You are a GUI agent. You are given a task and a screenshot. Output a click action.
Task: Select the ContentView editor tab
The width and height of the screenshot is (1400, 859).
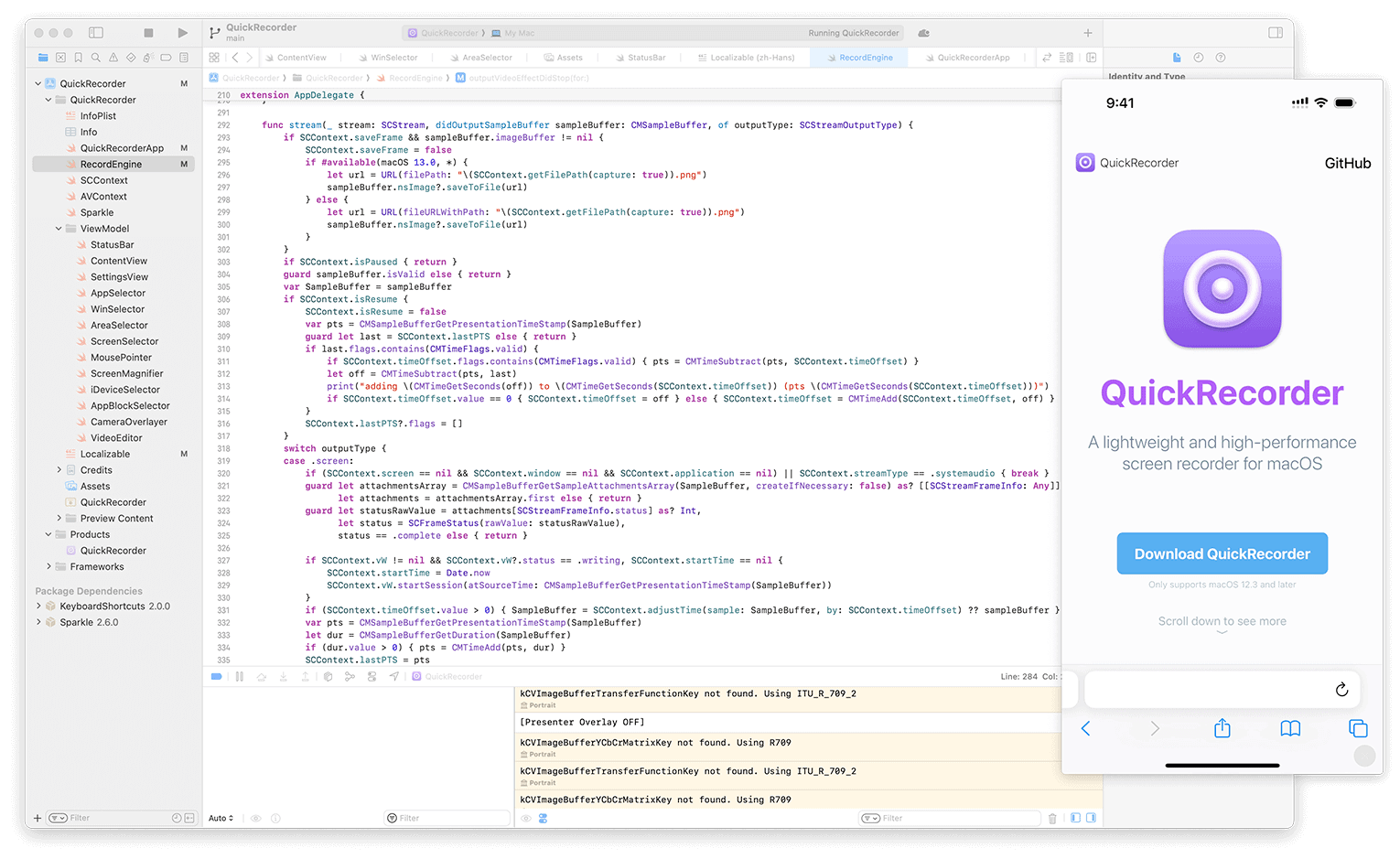click(296, 58)
